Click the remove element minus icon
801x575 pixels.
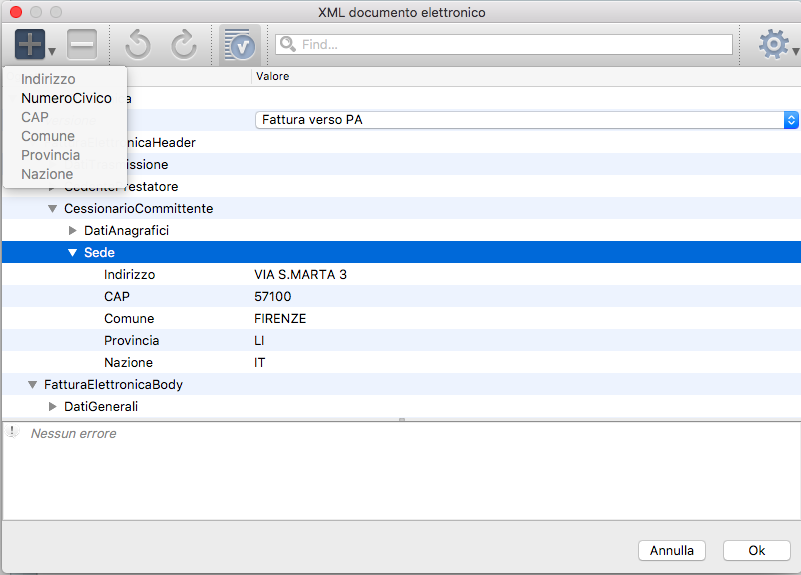click(82, 44)
